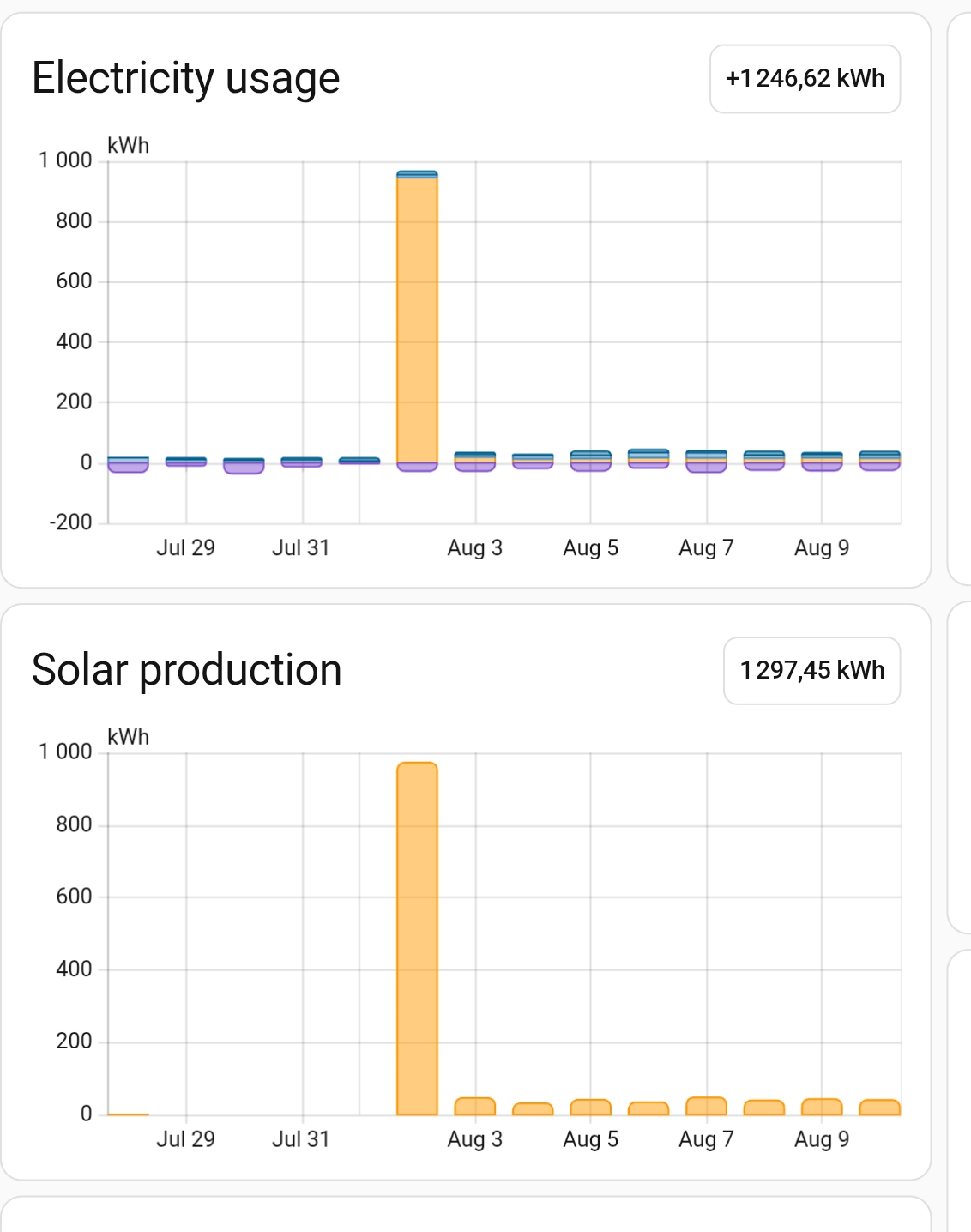The height and width of the screenshot is (1232, 971).
Task: Click the Jul 31 bar in Electricity usage
Action: click(301, 462)
